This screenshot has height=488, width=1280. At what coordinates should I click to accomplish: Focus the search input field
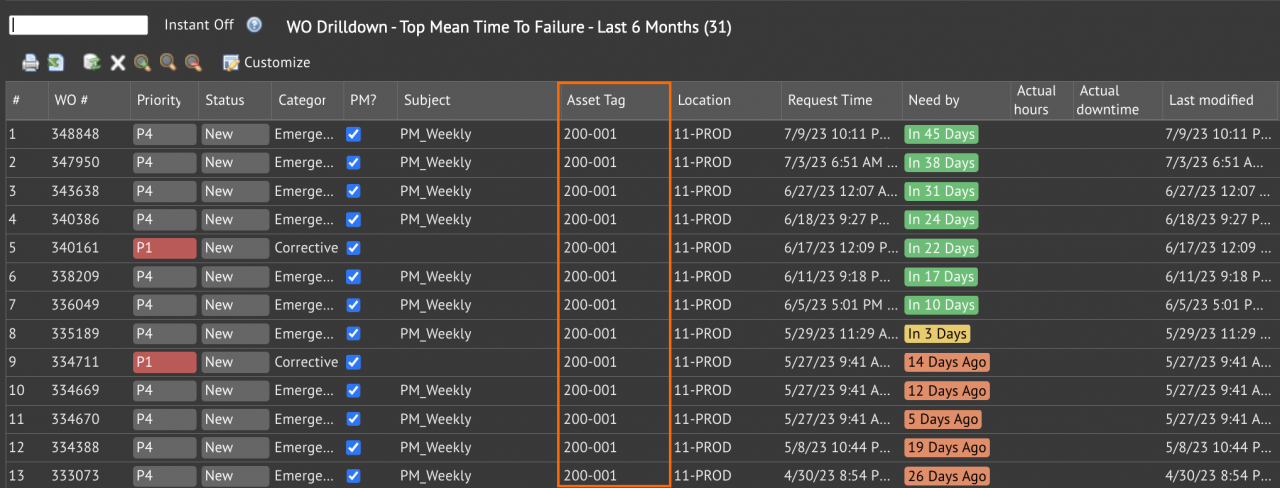pos(78,26)
